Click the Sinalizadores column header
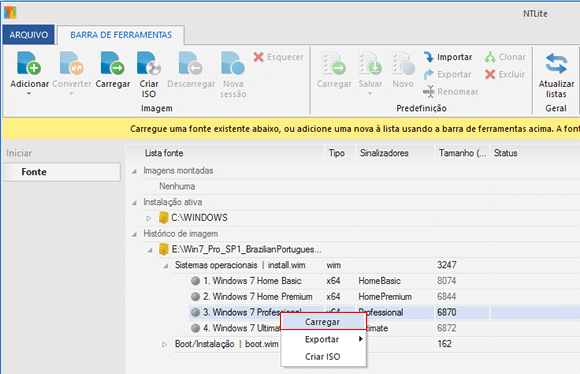This screenshot has width=580, height=374. pyautogui.click(x=395, y=153)
